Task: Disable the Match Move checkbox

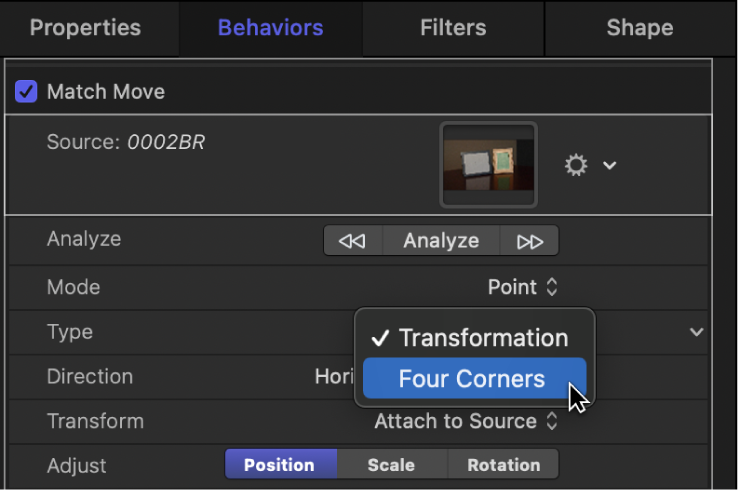Action: (x=26, y=92)
